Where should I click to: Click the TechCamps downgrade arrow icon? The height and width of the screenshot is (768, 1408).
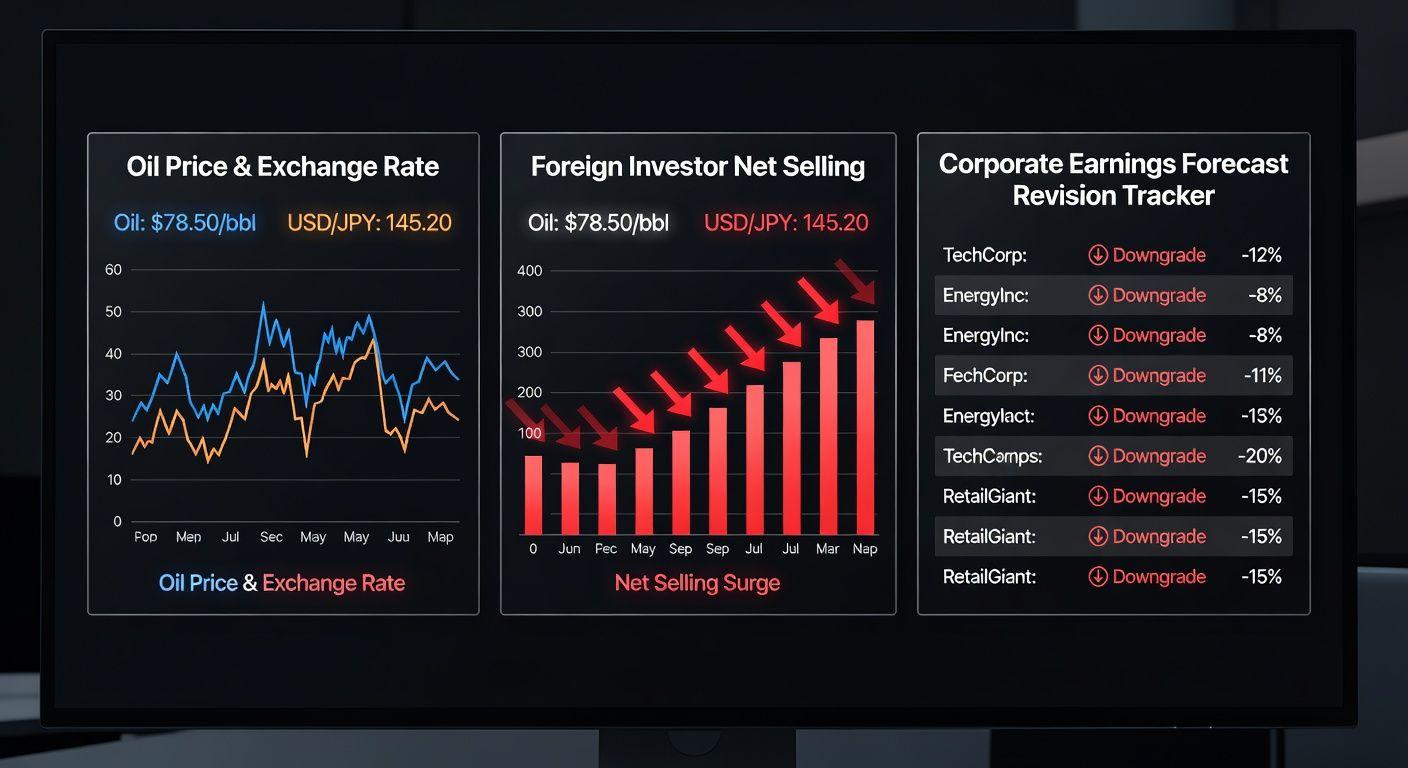click(1097, 456)
